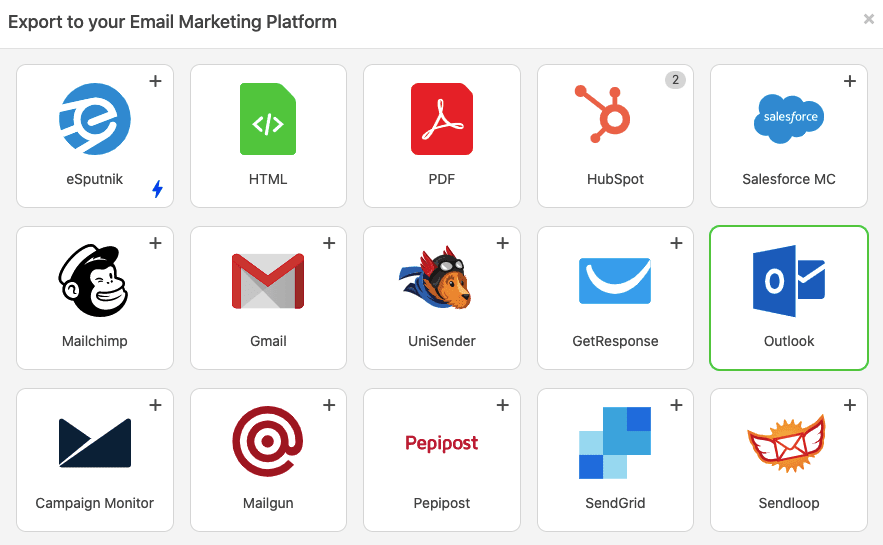The height and width of the screenshot is (545, 883).
Task: Click eSputnik's blue lightning bolt icon
Action: click(158, 189)
